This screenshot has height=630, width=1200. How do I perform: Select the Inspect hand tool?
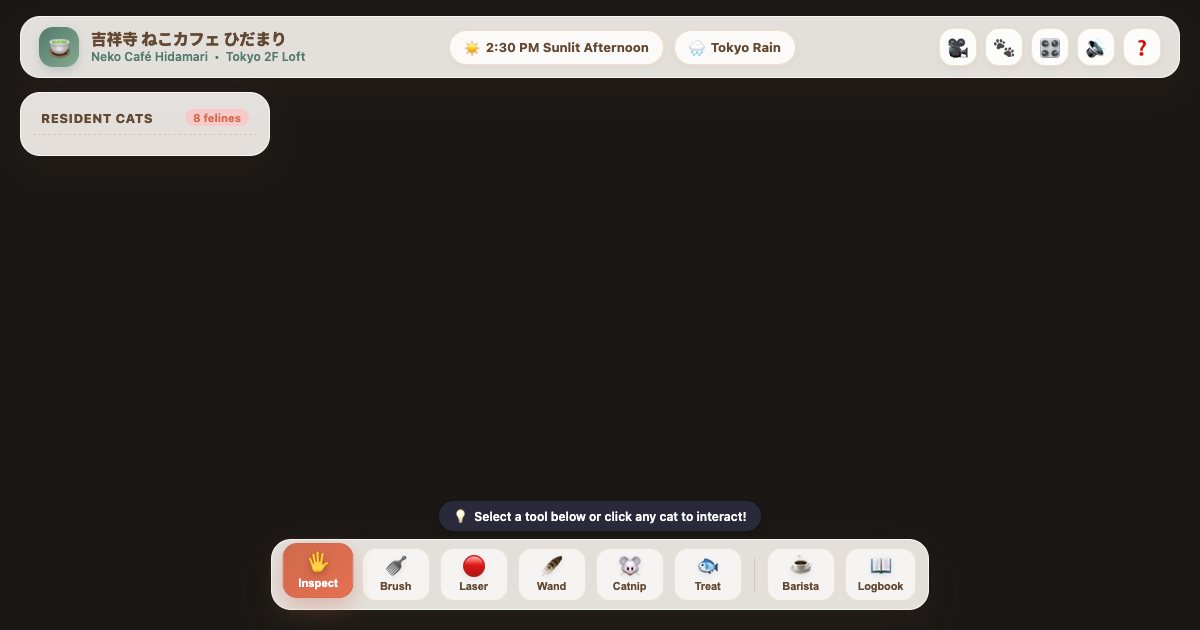coord(318,571)
